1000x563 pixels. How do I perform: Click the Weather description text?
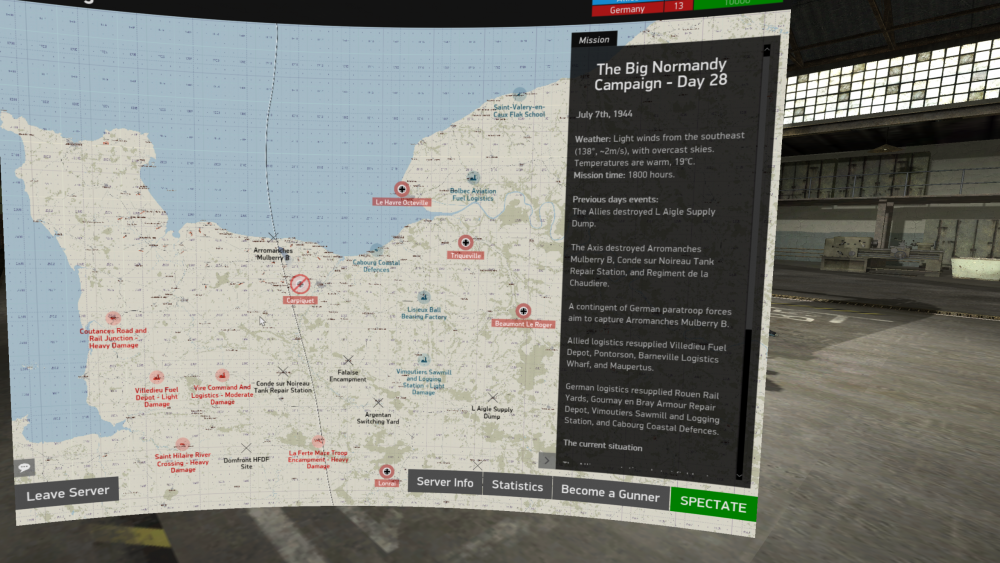coord(658,149)
